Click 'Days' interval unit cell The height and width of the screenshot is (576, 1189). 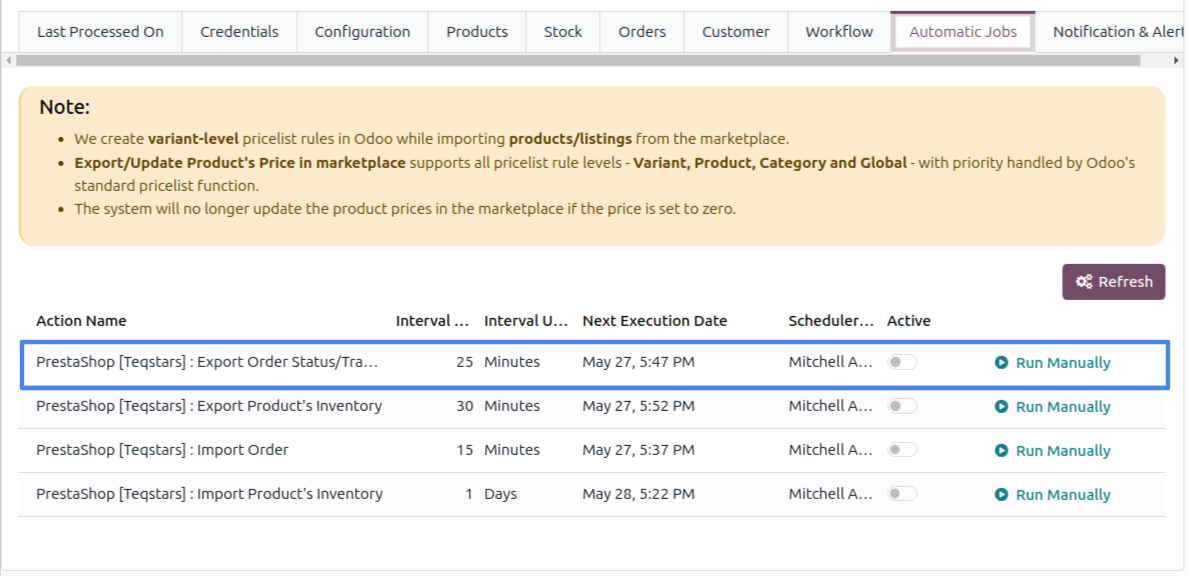(x=500, y=494)
